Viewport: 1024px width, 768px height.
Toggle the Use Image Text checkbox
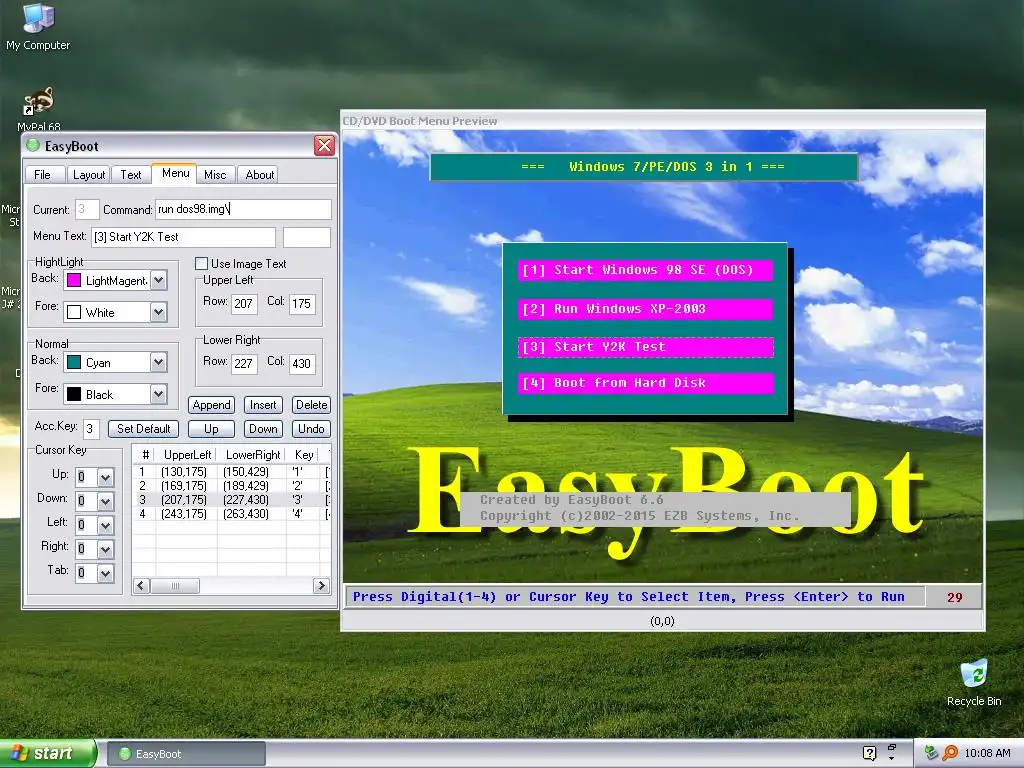(202, 264)
